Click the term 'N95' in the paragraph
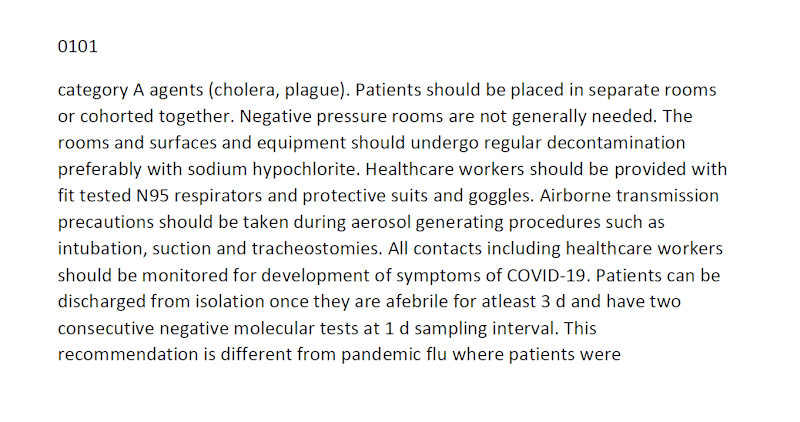 (x=153, y=196)
